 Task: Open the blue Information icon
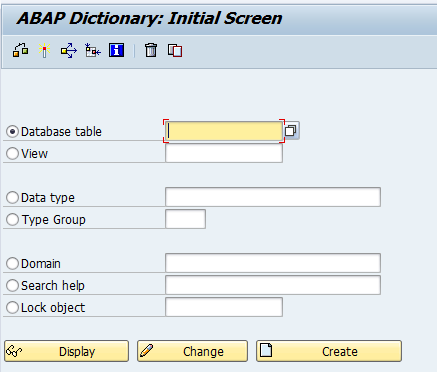click(116, 50)
